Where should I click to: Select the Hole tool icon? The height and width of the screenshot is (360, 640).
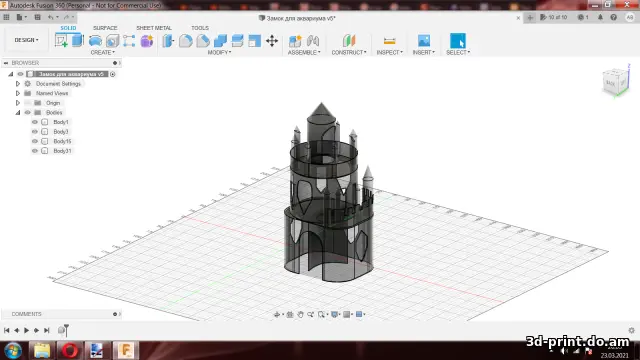tap(112, 41)
